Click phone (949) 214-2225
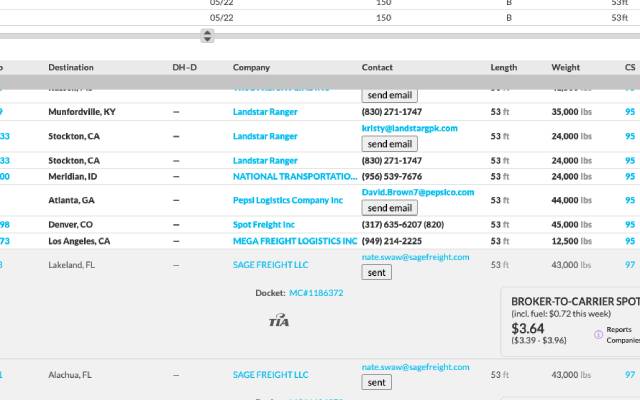Image resolution: width=640 pixels, height=400 pixels. pyautogui.click(x=392, y=241)
